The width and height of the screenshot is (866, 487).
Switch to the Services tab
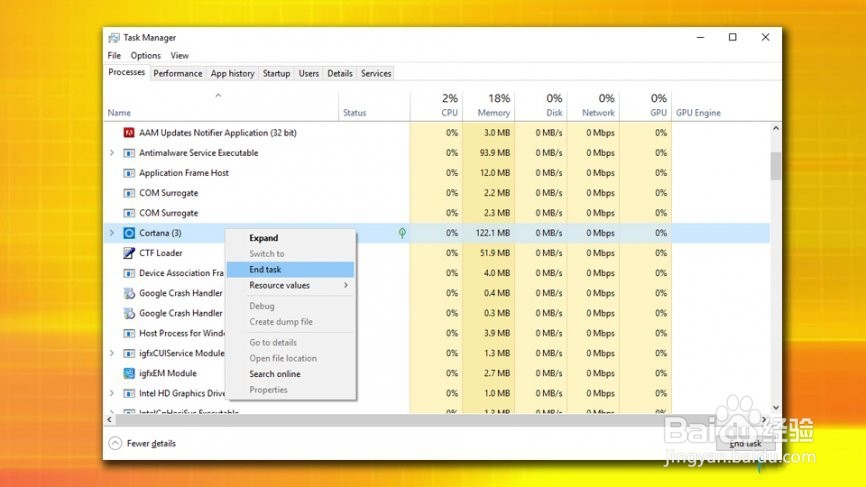coord(376,73)
